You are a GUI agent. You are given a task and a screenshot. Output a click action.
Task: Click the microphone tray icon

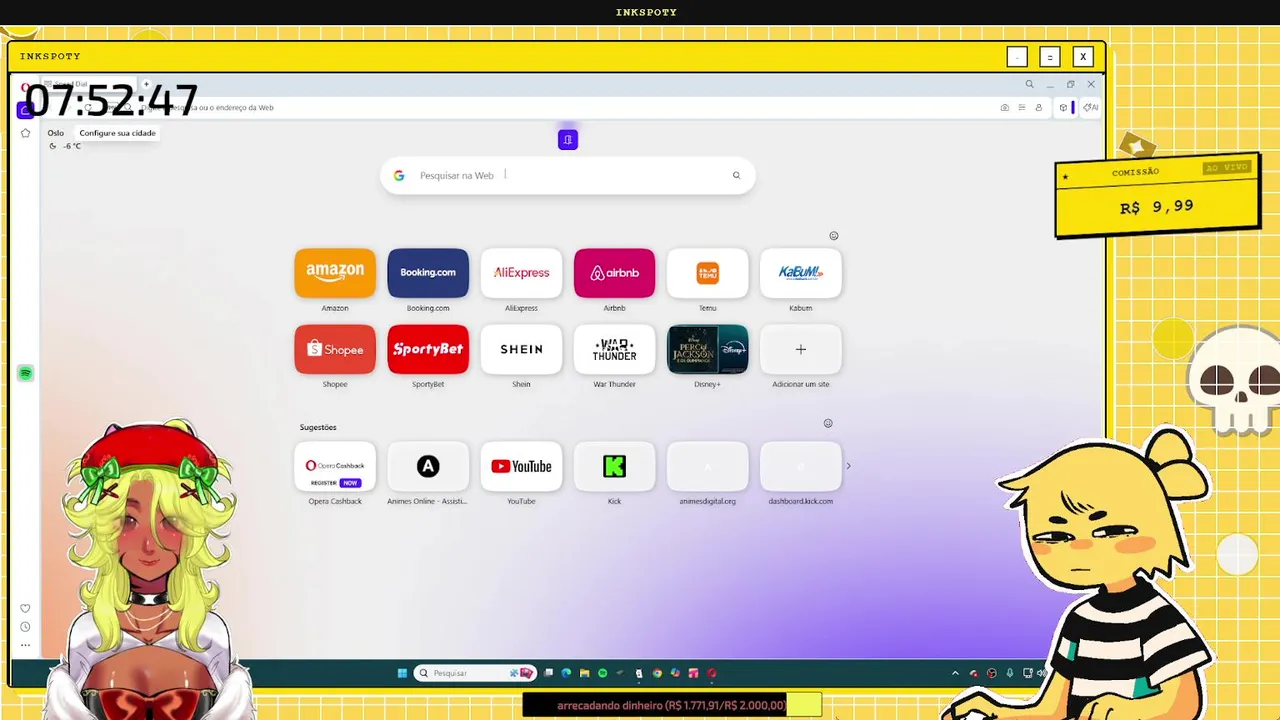pos(1010,673)
